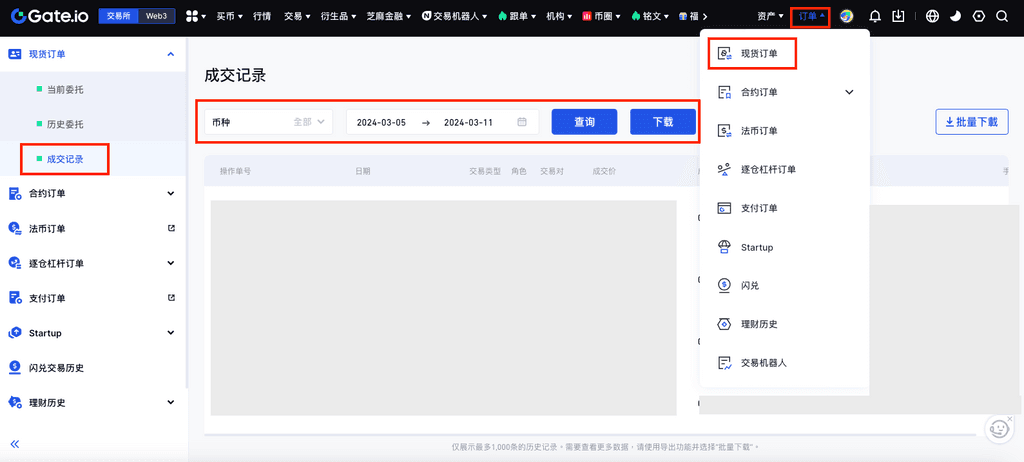This screenshot has width=1024, height=462.
Task: Collapse the sidebar with double-arrow icon
Action: (x=16, y=443)
